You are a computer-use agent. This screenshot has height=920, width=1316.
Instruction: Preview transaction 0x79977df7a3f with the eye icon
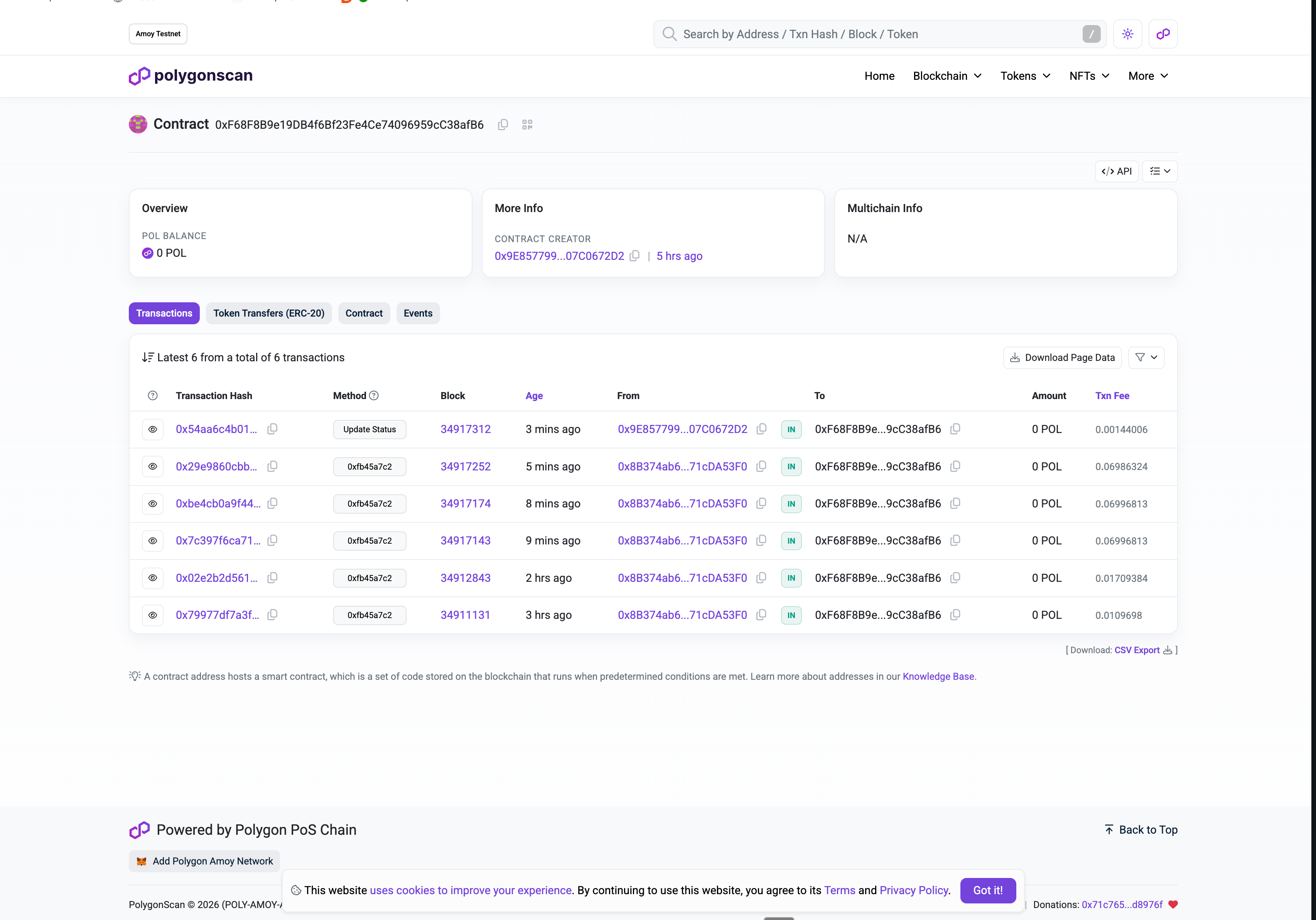click(152, 615)
